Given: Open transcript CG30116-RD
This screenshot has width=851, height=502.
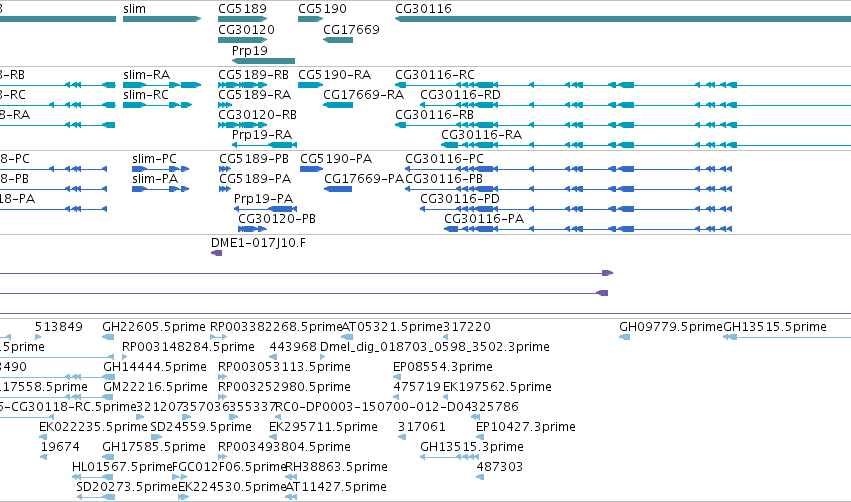Looking at the screenshot, I should point(460,94).
